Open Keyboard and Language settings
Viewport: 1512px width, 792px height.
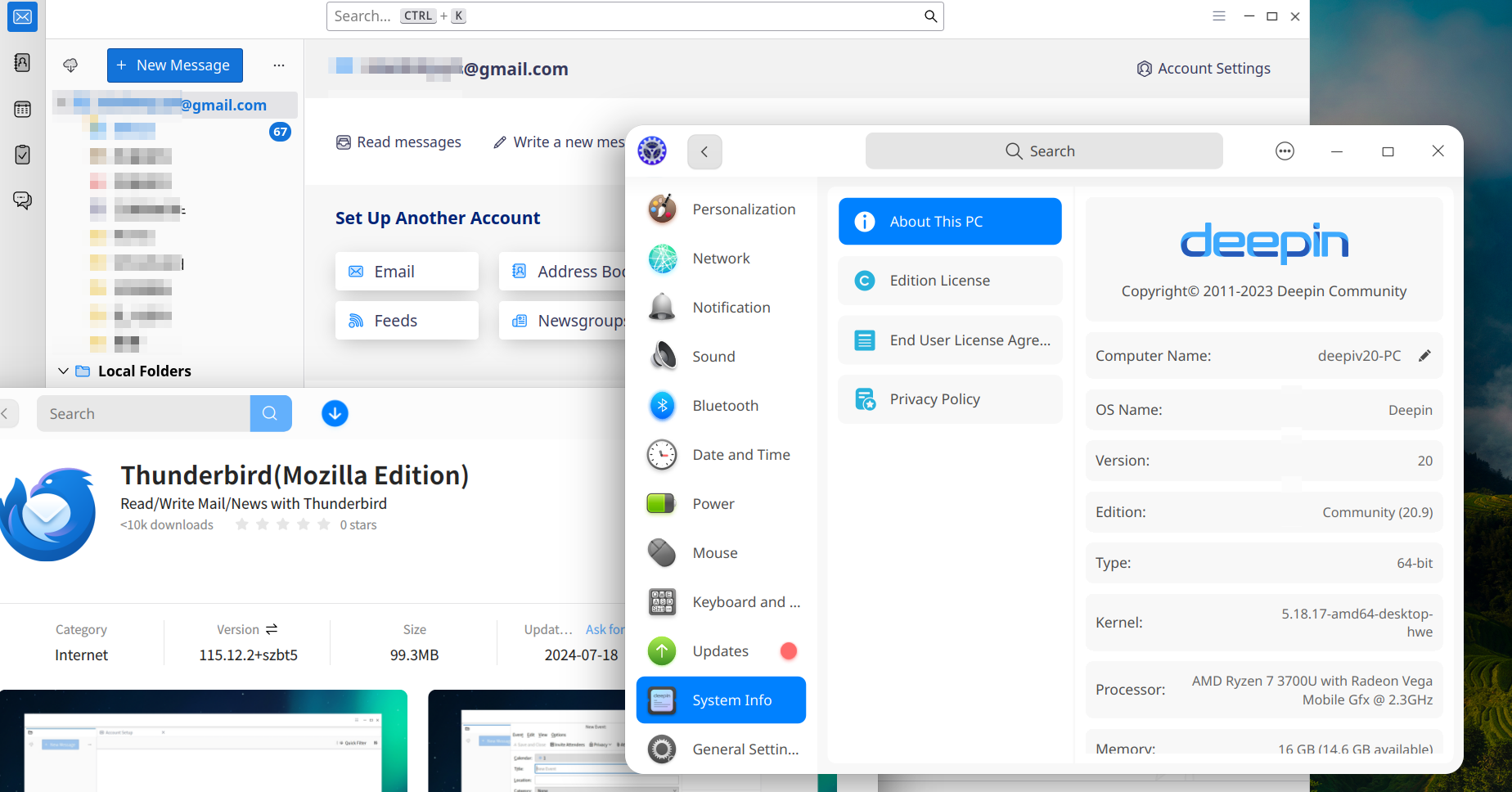[x=722, y=602]
